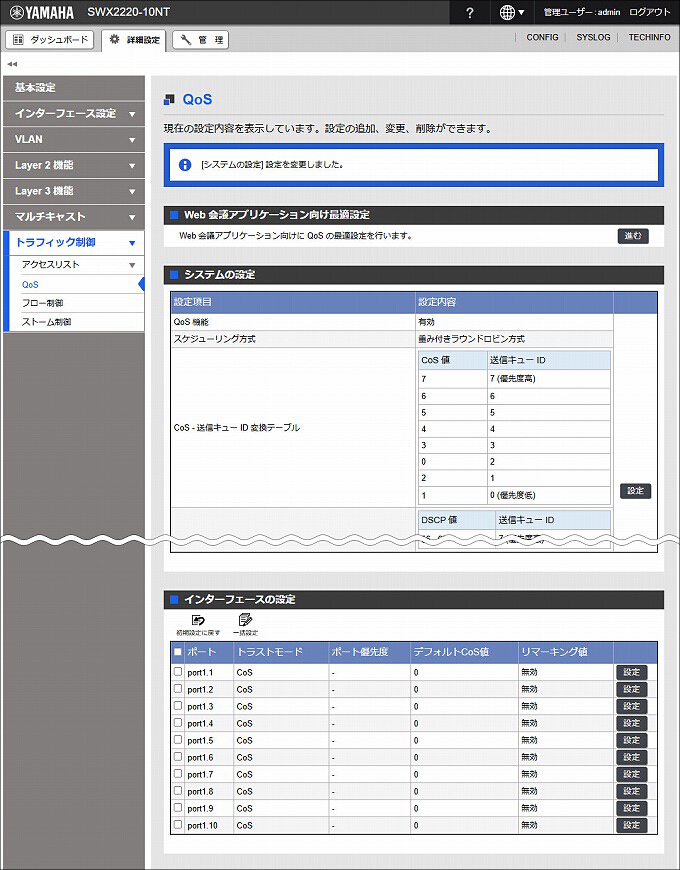
Task: Check the port1.5 checkbox
Action: coord(177,740)
